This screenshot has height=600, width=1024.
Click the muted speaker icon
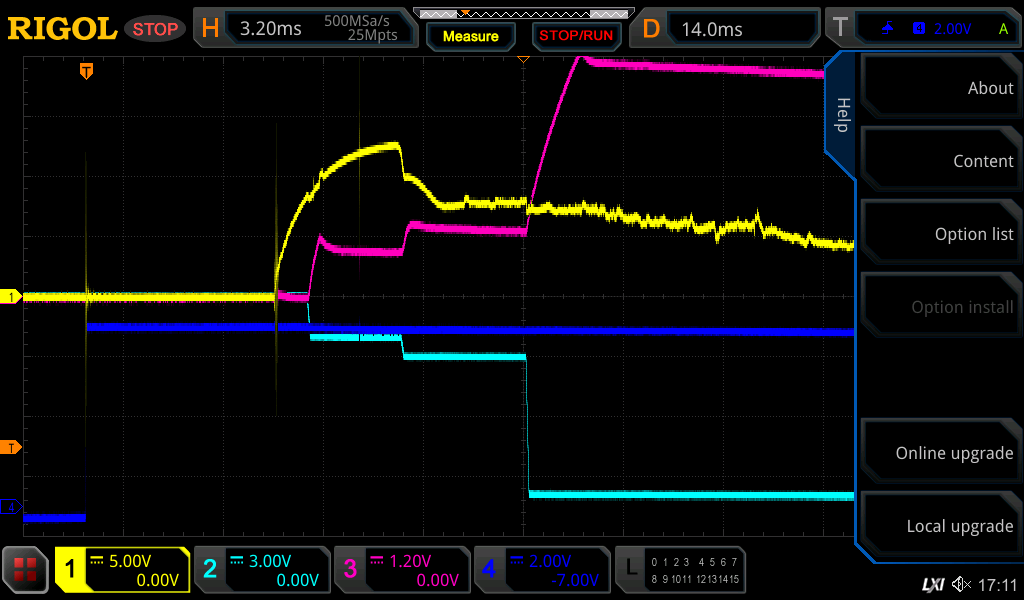click(x=961, y=584)
